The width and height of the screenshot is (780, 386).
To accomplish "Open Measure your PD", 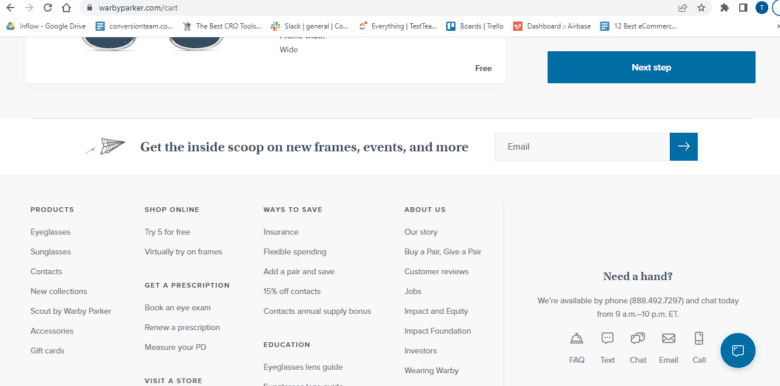I will coord(175,347).
